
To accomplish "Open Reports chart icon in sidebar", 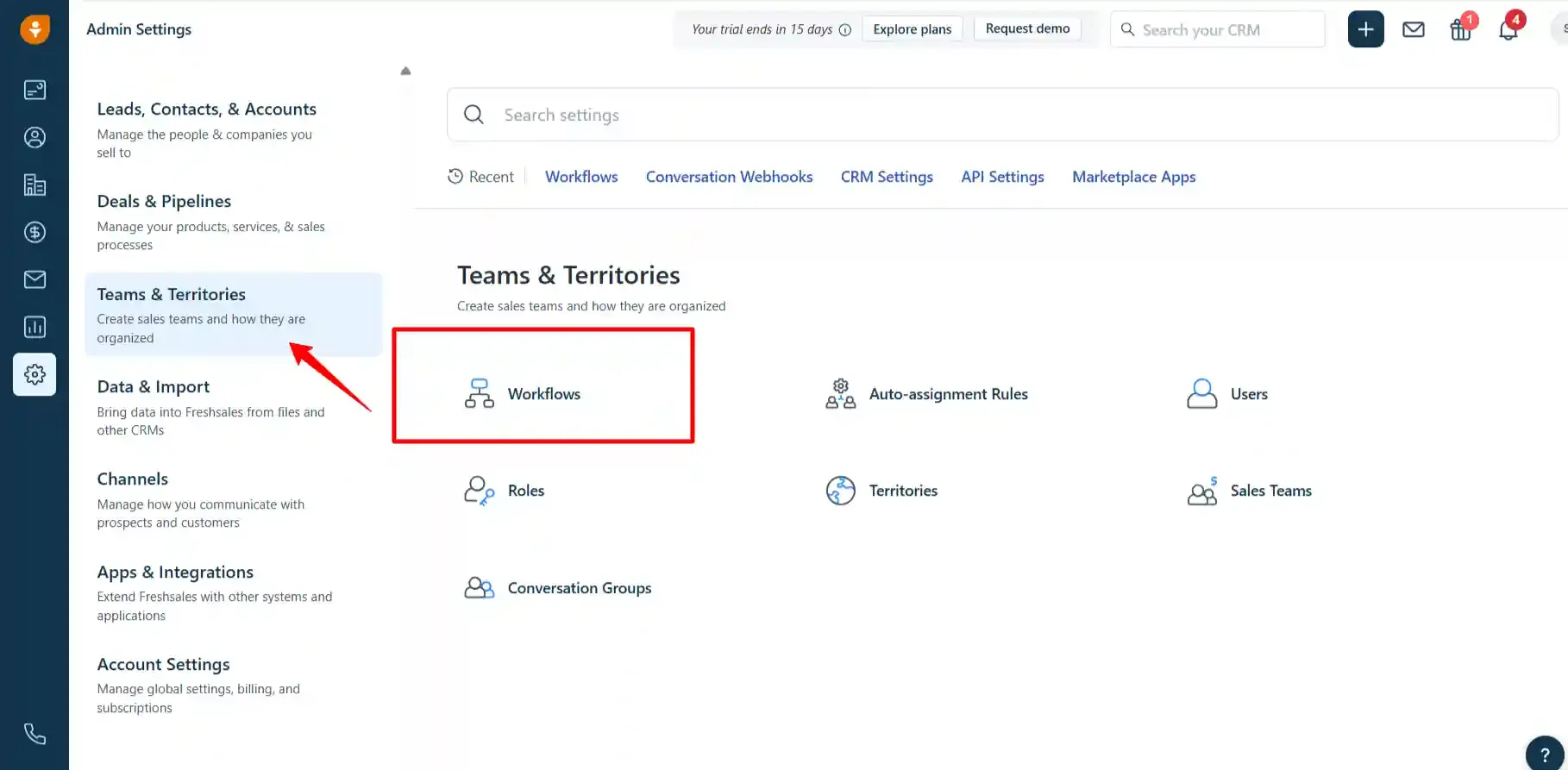I will pos(34,327).
